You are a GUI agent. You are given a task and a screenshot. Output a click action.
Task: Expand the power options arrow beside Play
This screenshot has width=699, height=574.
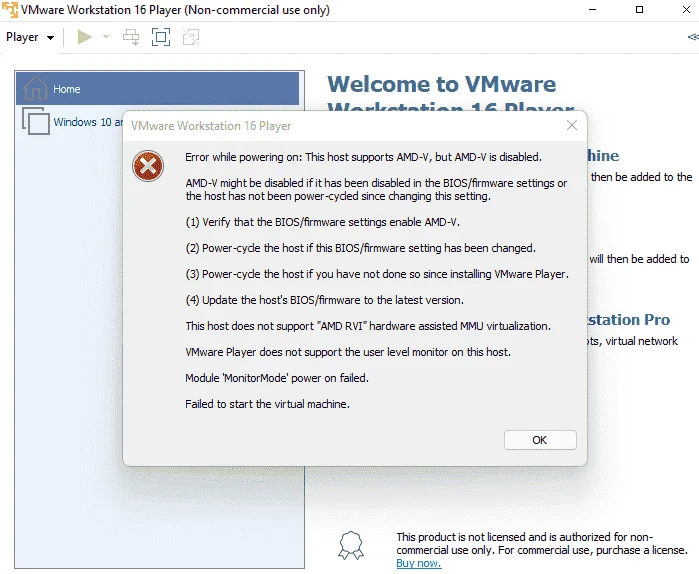(x=106, y=37)
